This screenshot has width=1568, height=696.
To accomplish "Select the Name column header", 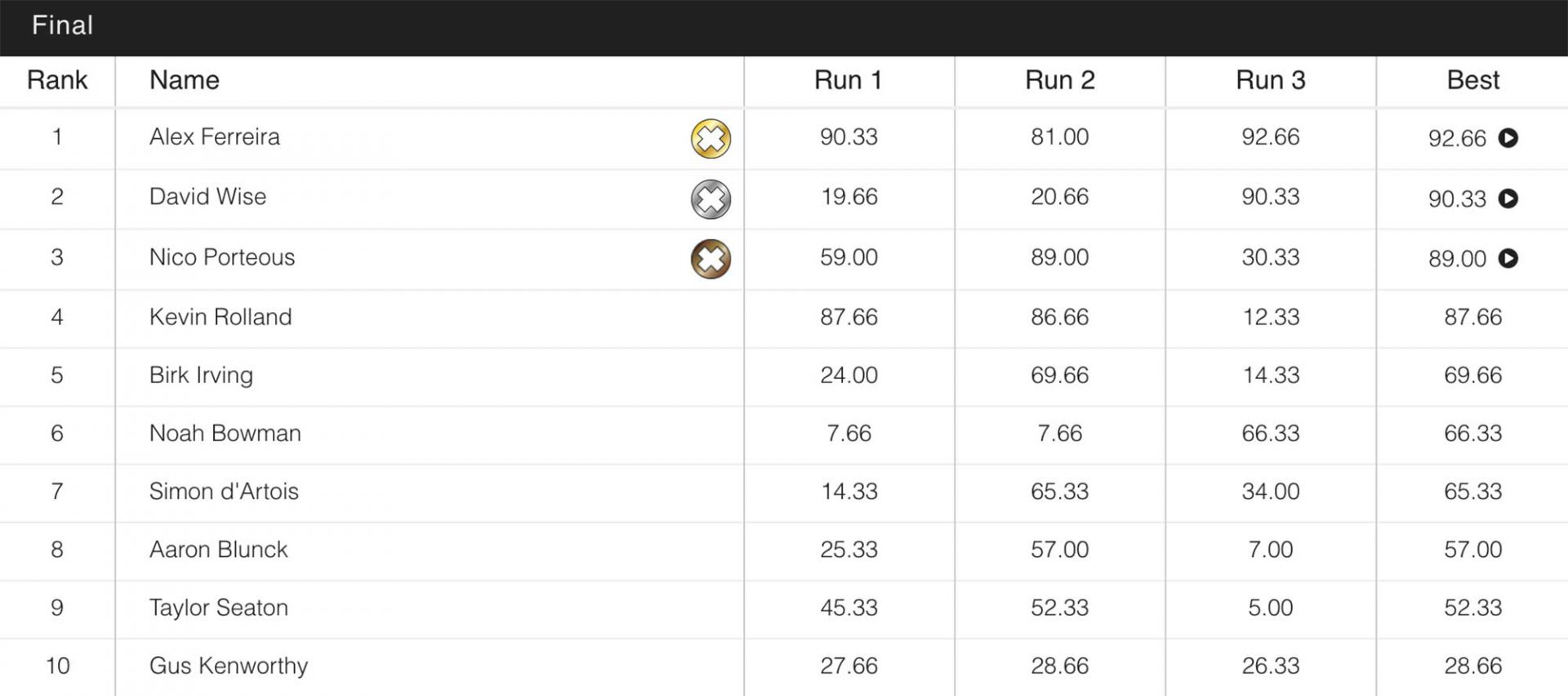I will pyautogui.click(x=185, y=80).
